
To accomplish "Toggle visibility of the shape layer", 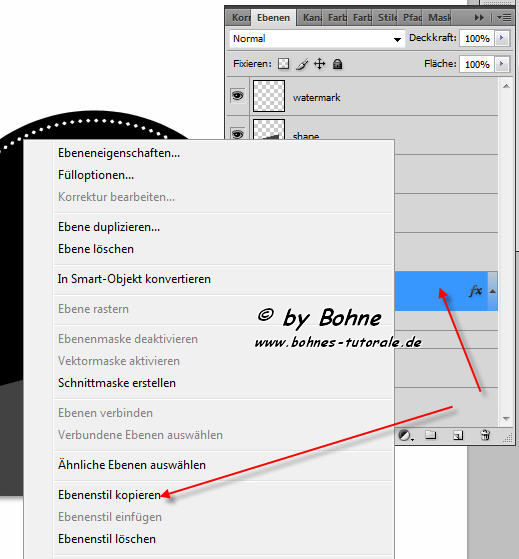I will pyautogui.click(x=238, y=134).
